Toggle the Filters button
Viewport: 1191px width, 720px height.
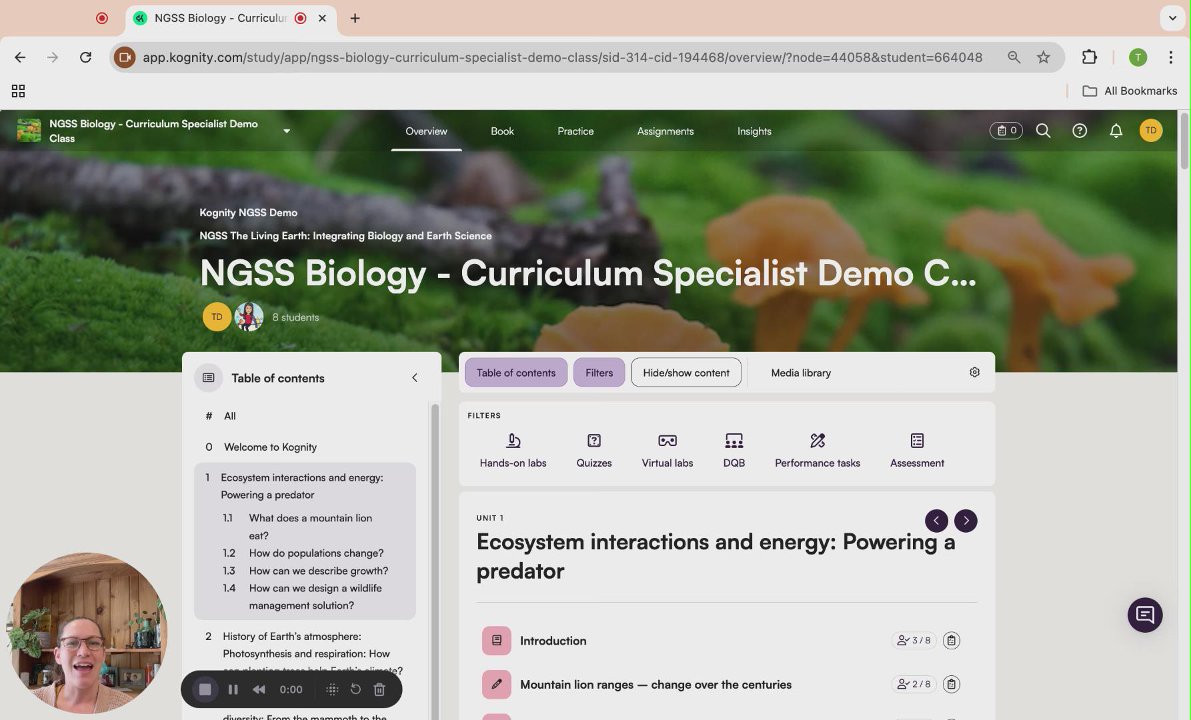coord(599,372)
